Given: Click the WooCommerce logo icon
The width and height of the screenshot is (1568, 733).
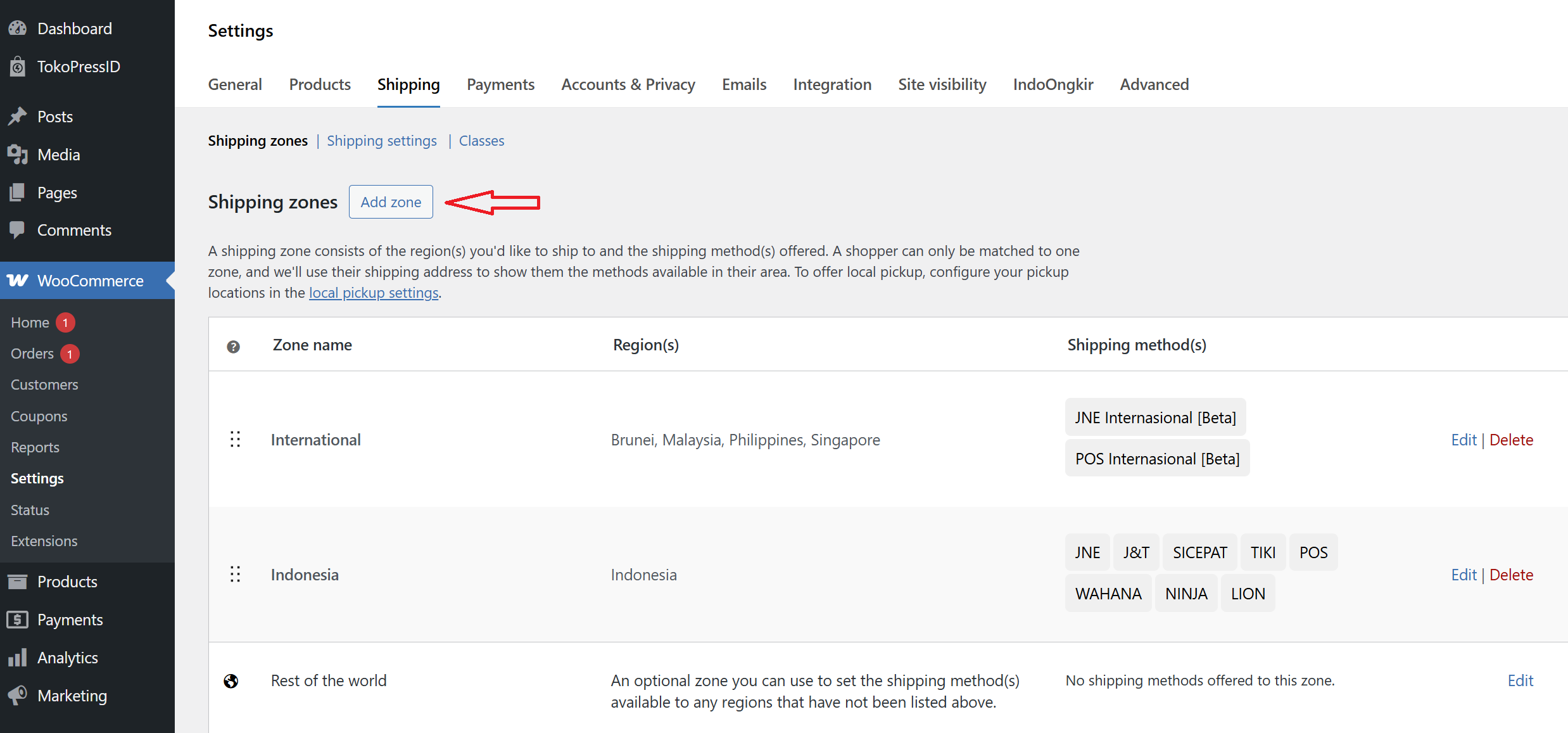Looking at the screenshot, I should click(18, 281).
